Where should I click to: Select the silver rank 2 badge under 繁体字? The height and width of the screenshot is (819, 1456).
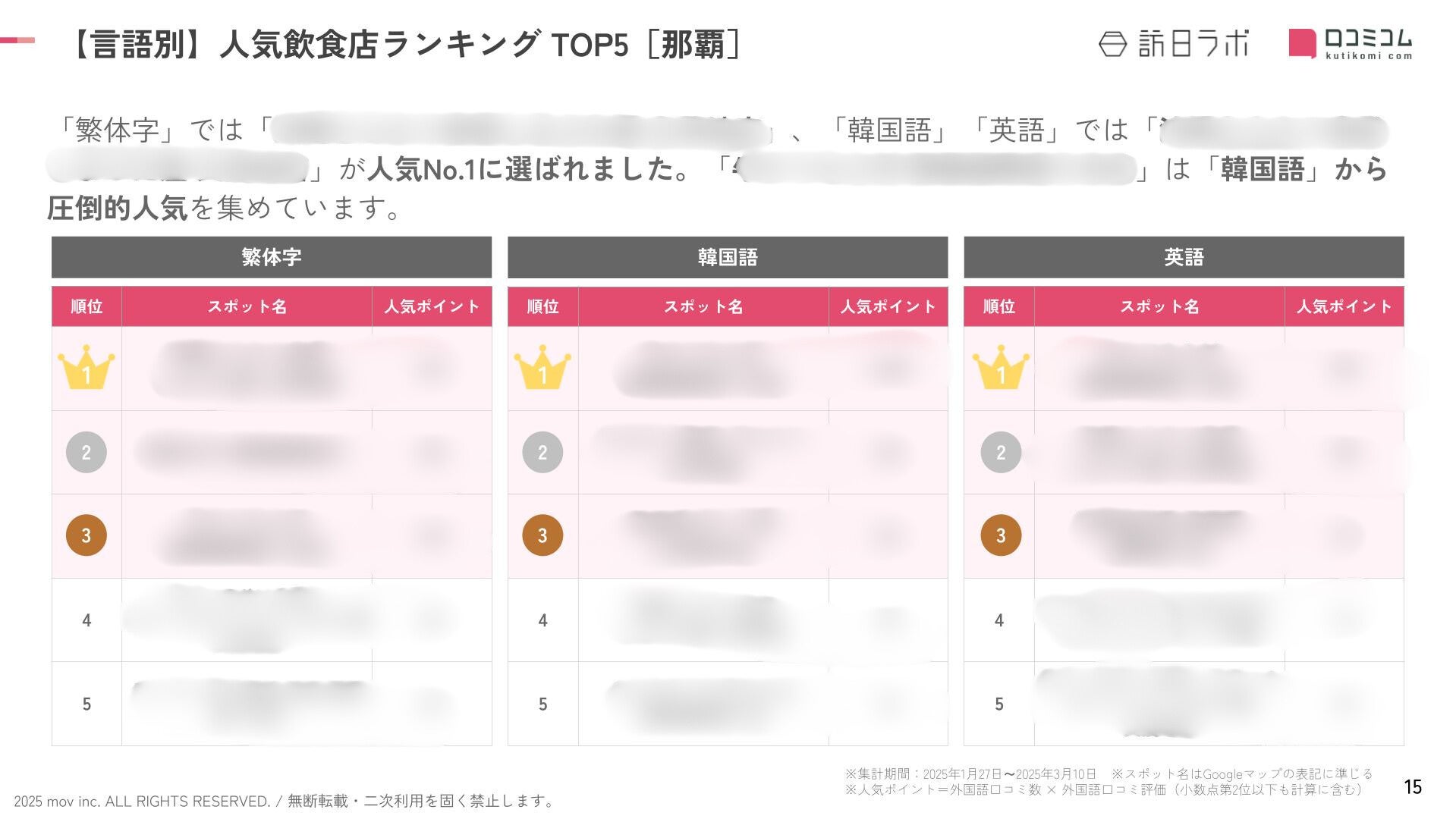(x=86, y=453)
